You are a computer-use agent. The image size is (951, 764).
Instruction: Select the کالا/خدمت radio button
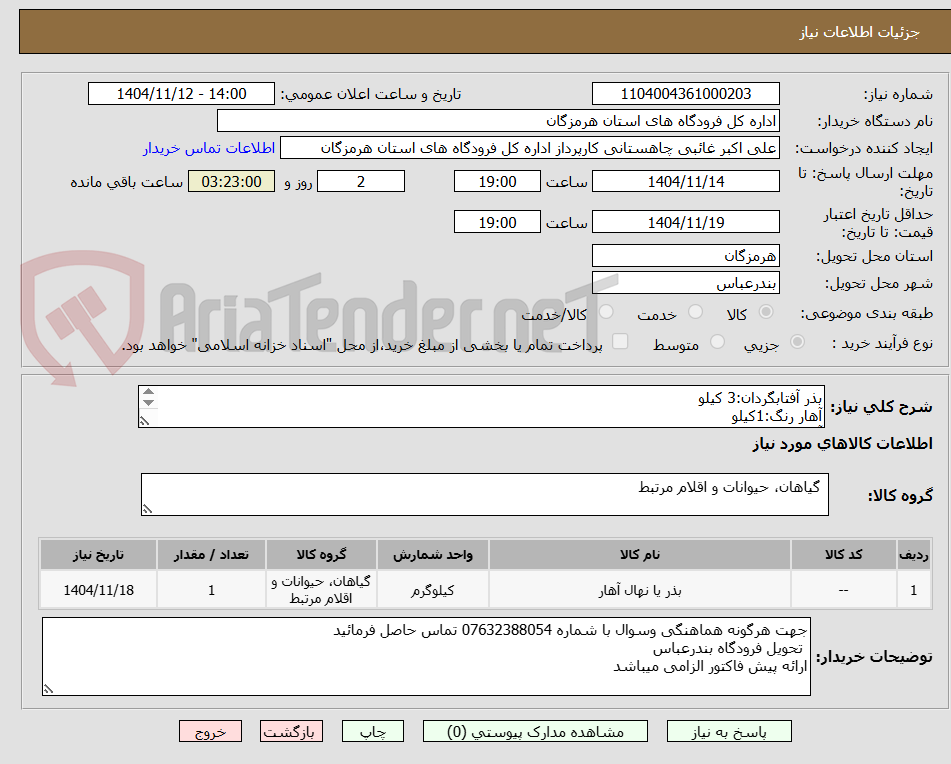click(606, 312)
